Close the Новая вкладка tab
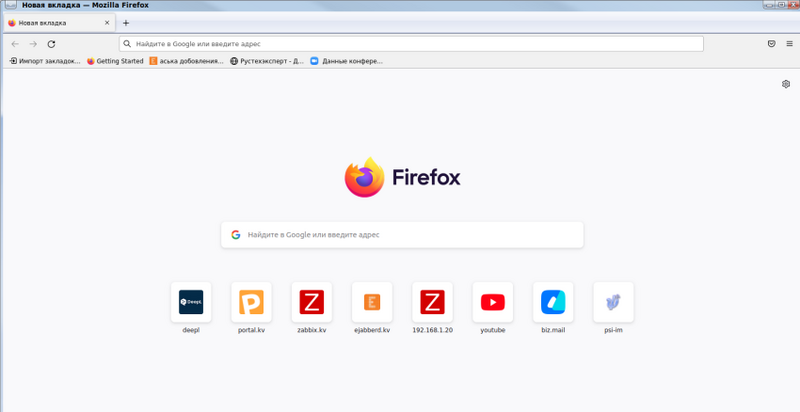 pyautogui.click(x=107, y=23)
